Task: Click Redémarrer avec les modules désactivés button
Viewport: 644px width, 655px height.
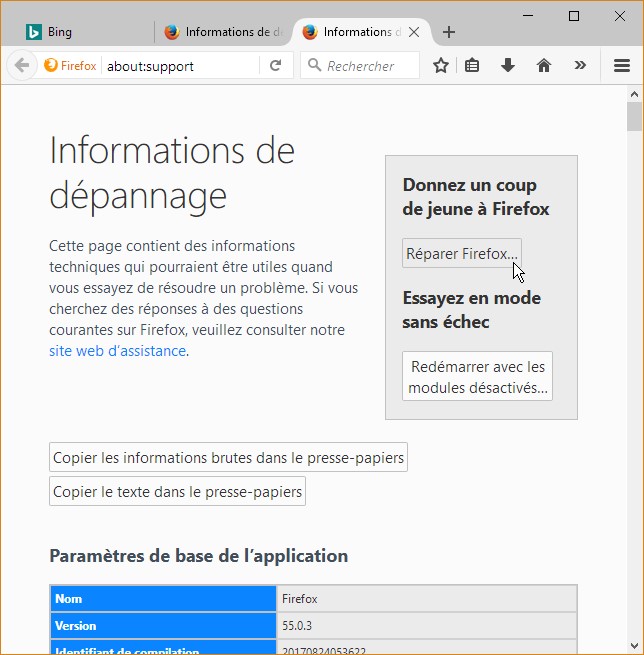Action: click(477, 377)
